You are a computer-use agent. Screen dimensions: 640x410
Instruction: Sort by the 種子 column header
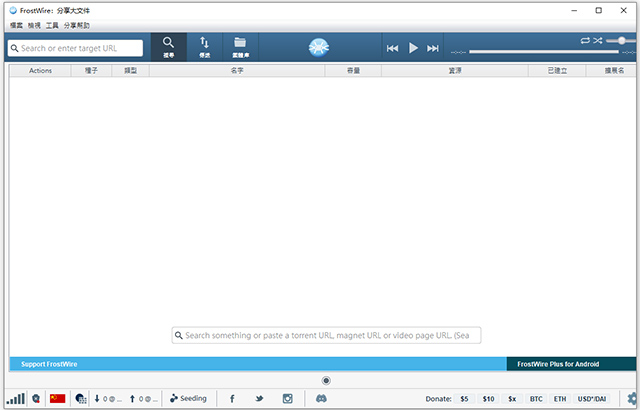[x=91, y=71]
